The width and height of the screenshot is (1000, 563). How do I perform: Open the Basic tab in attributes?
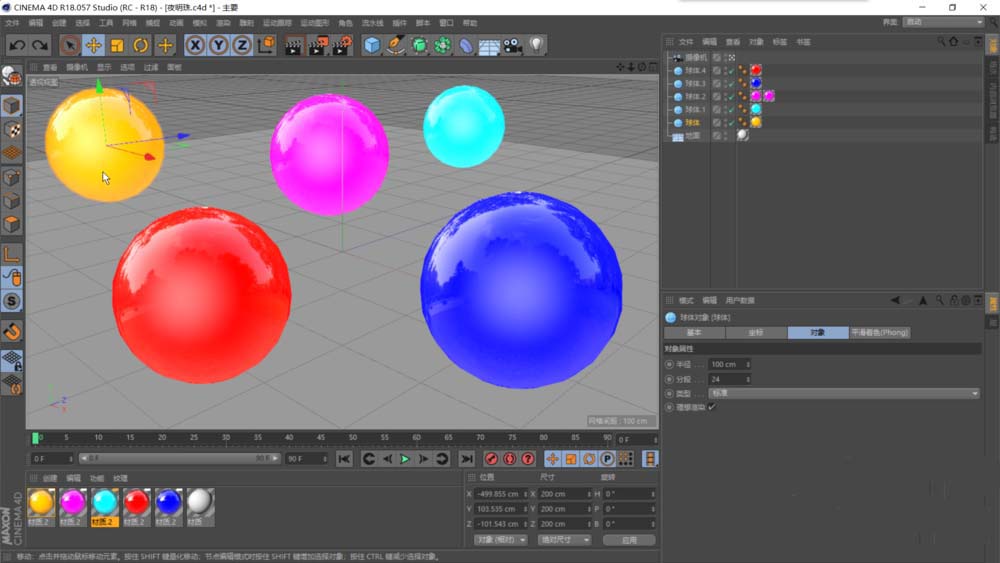tap(694, 332)
